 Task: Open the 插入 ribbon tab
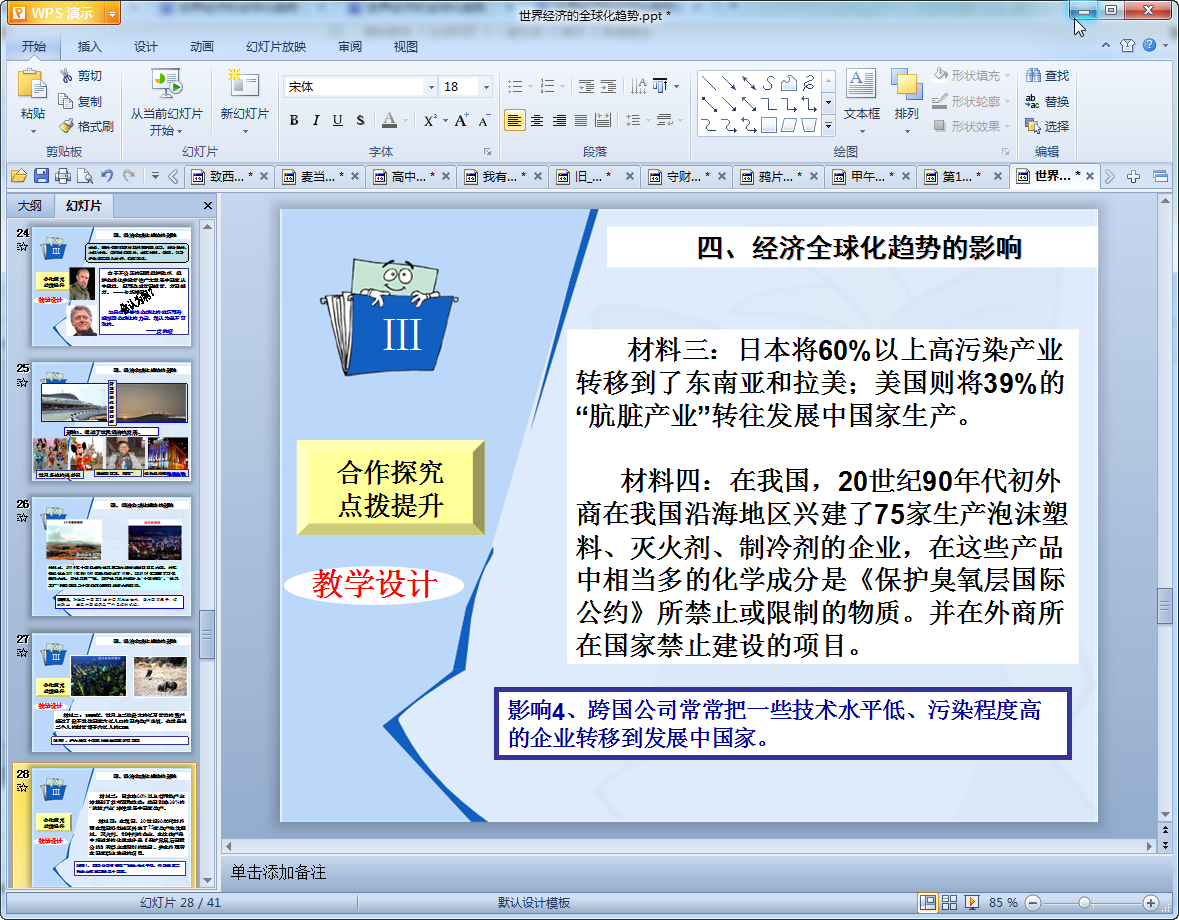coord(89,47)
